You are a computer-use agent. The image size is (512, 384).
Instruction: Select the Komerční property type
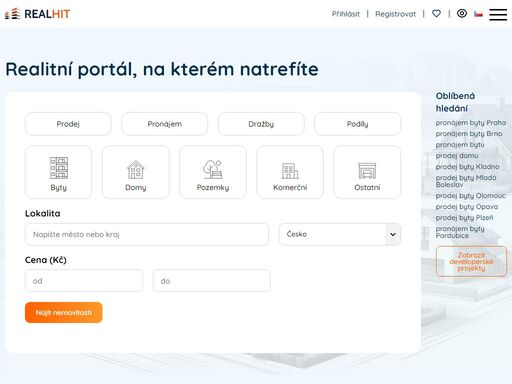coord(290,172)
